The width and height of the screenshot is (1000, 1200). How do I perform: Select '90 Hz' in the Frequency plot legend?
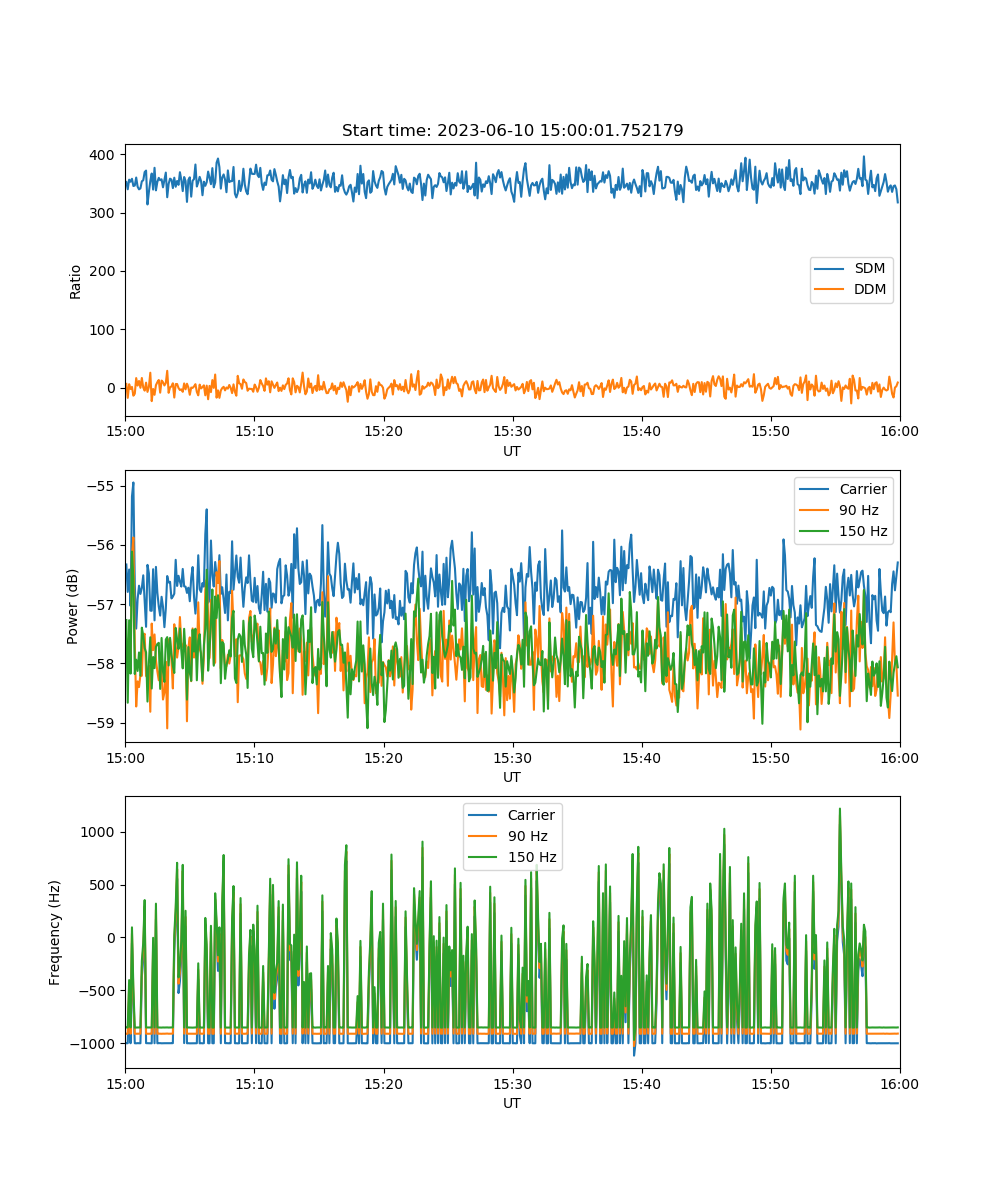(527, 836)
